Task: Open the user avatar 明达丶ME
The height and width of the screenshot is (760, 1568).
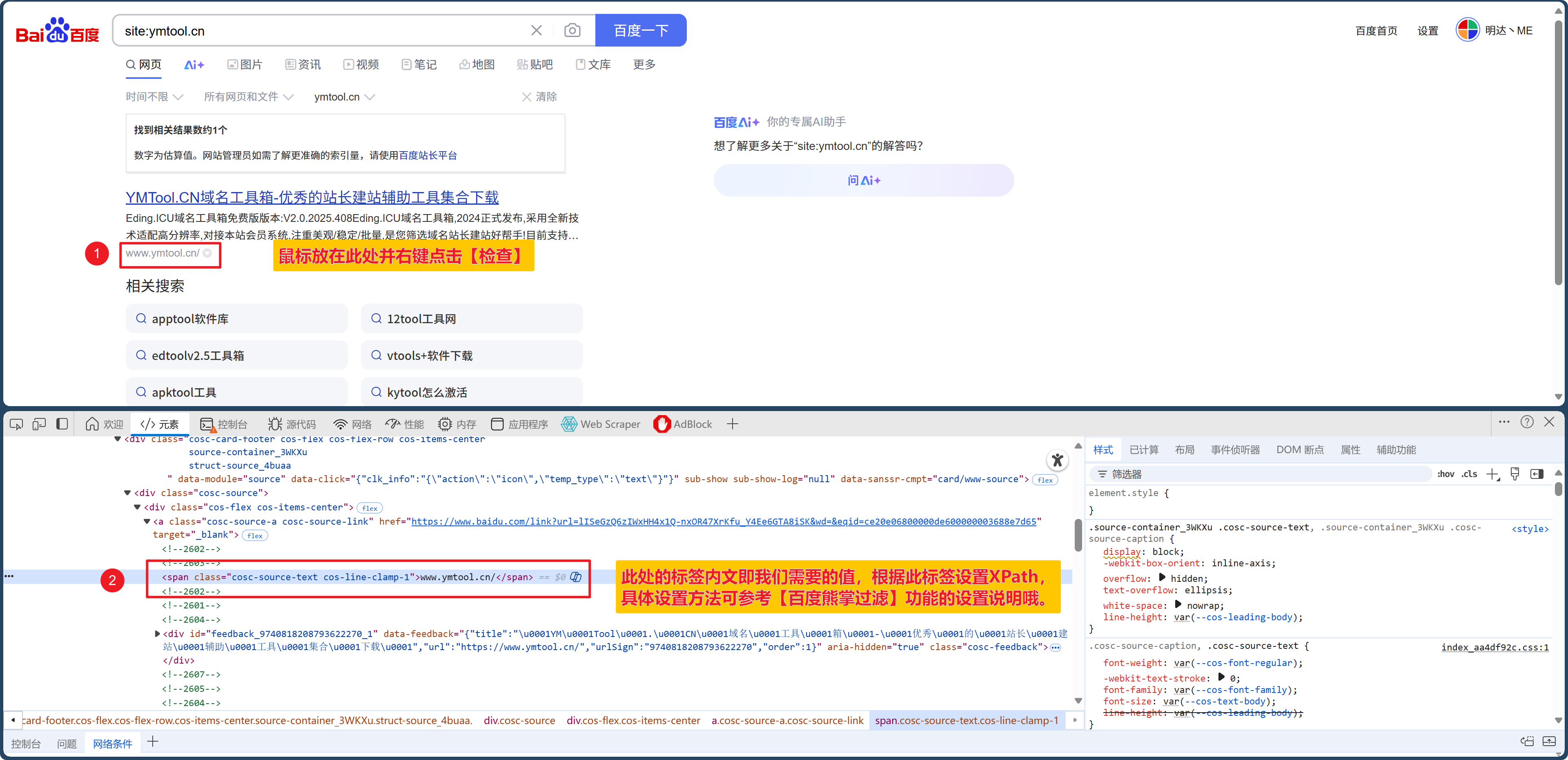Action: point(1495,30)
